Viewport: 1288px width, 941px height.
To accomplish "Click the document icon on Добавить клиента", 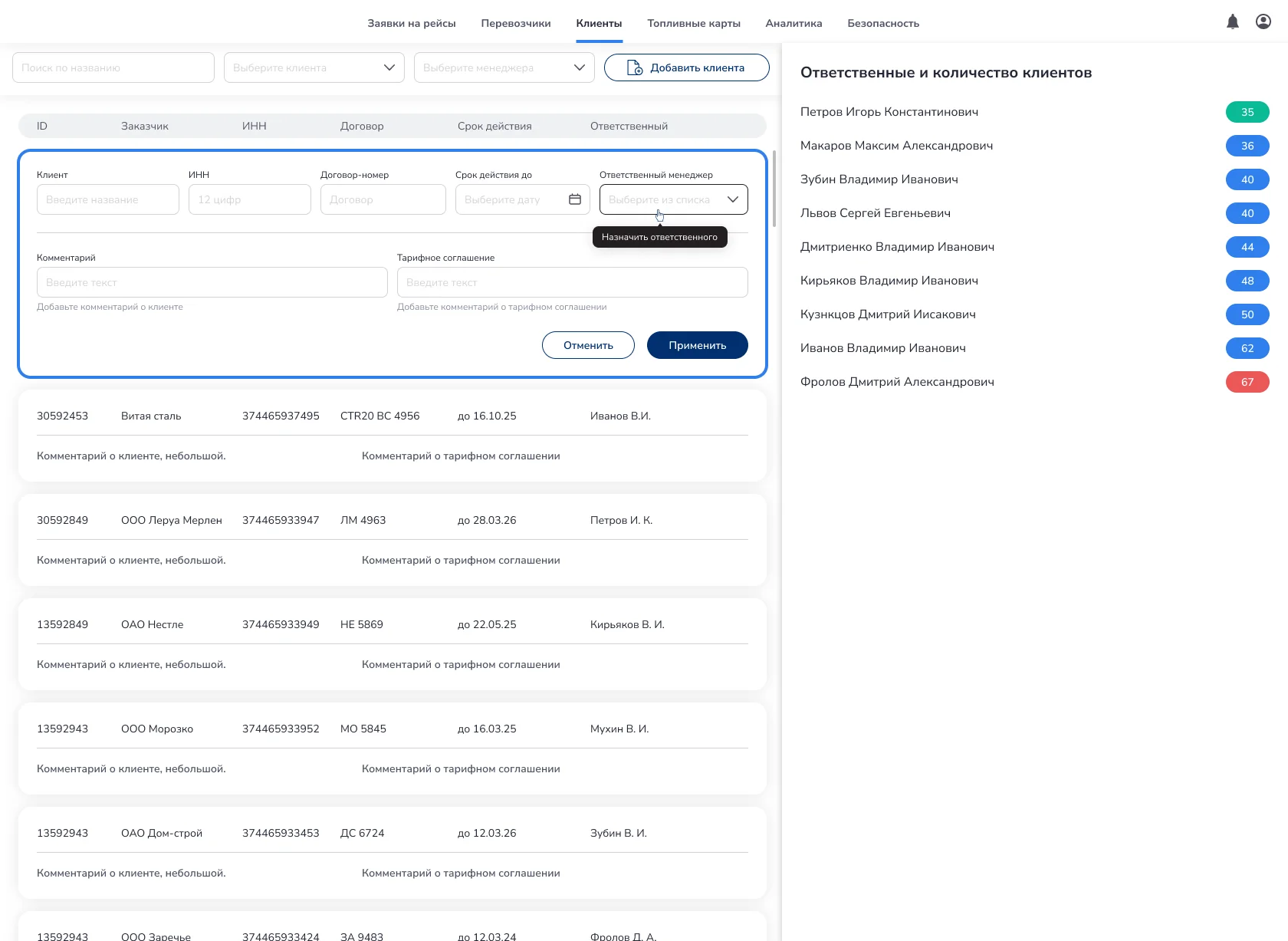I will click(x=635, y=67).
